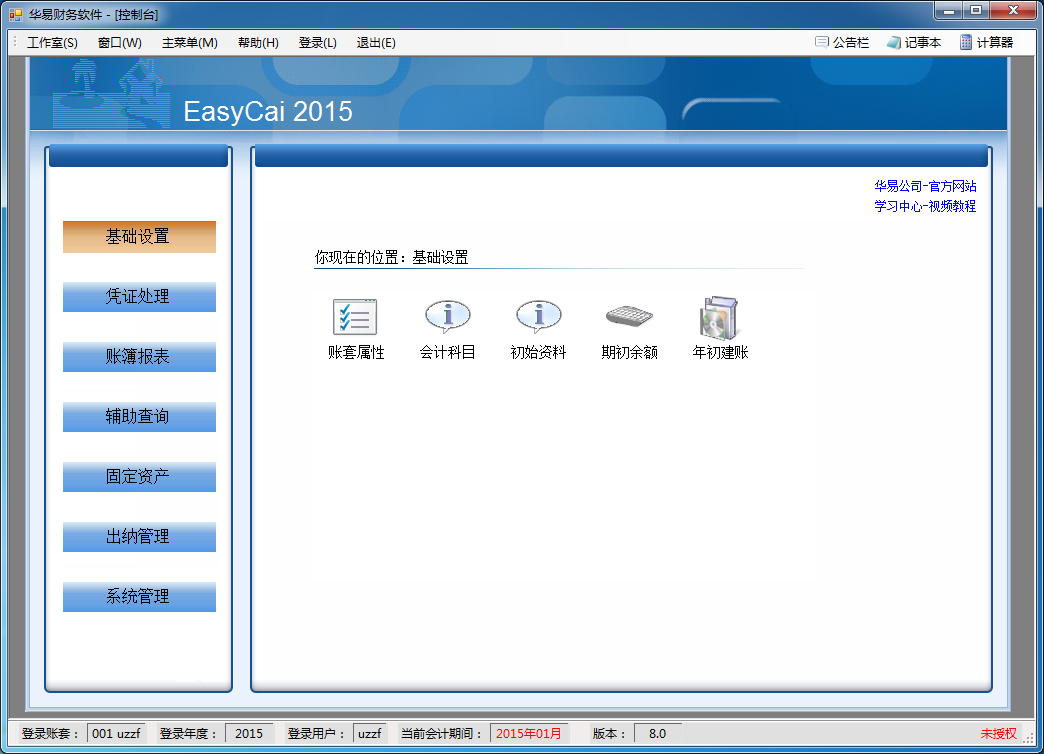The width and height of the screenshot is (1044, 754).
Task: Launch the 计算器 calculator
Action: (x=987, y=43)
